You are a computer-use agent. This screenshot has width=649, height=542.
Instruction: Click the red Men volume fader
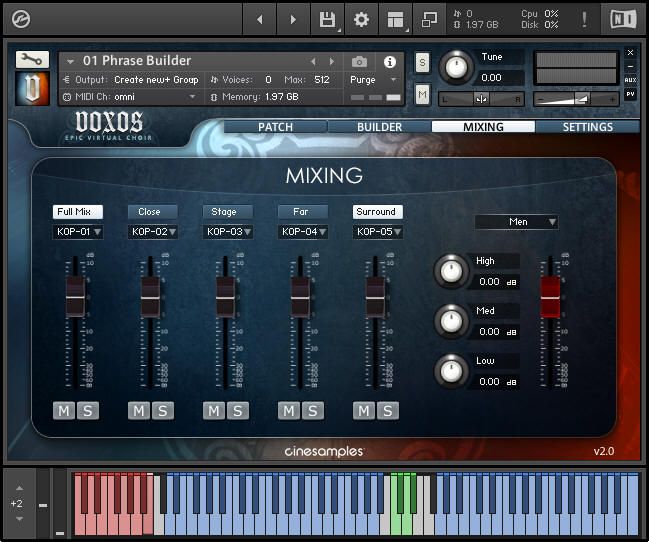550,297
